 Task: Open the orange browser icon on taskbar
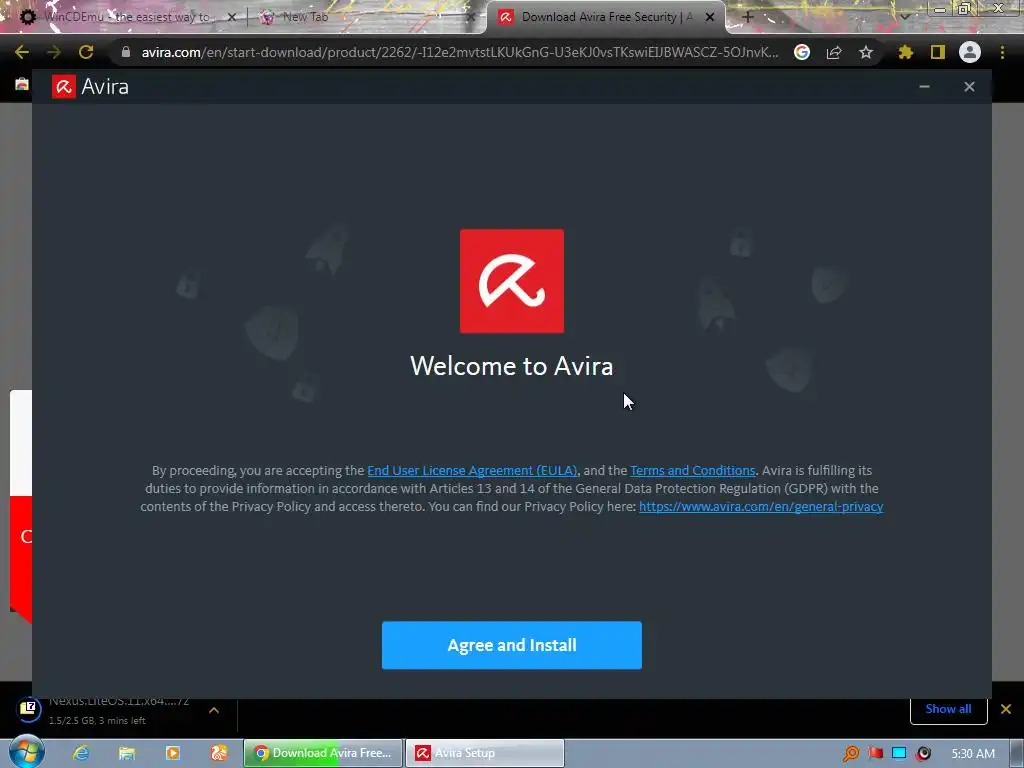coord(219,753)
